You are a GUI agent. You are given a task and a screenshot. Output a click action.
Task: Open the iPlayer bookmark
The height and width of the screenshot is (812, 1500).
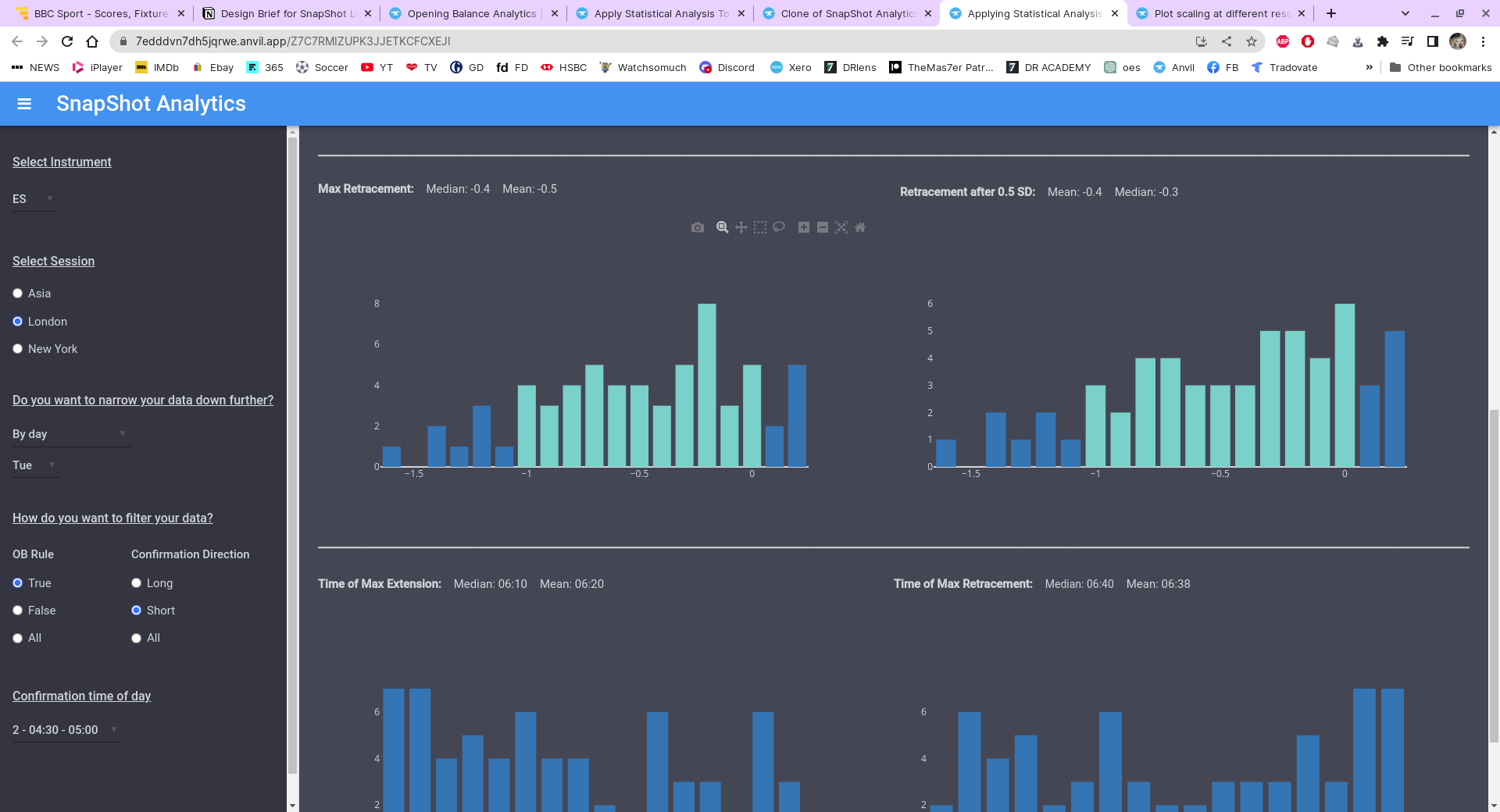point(98,68)
